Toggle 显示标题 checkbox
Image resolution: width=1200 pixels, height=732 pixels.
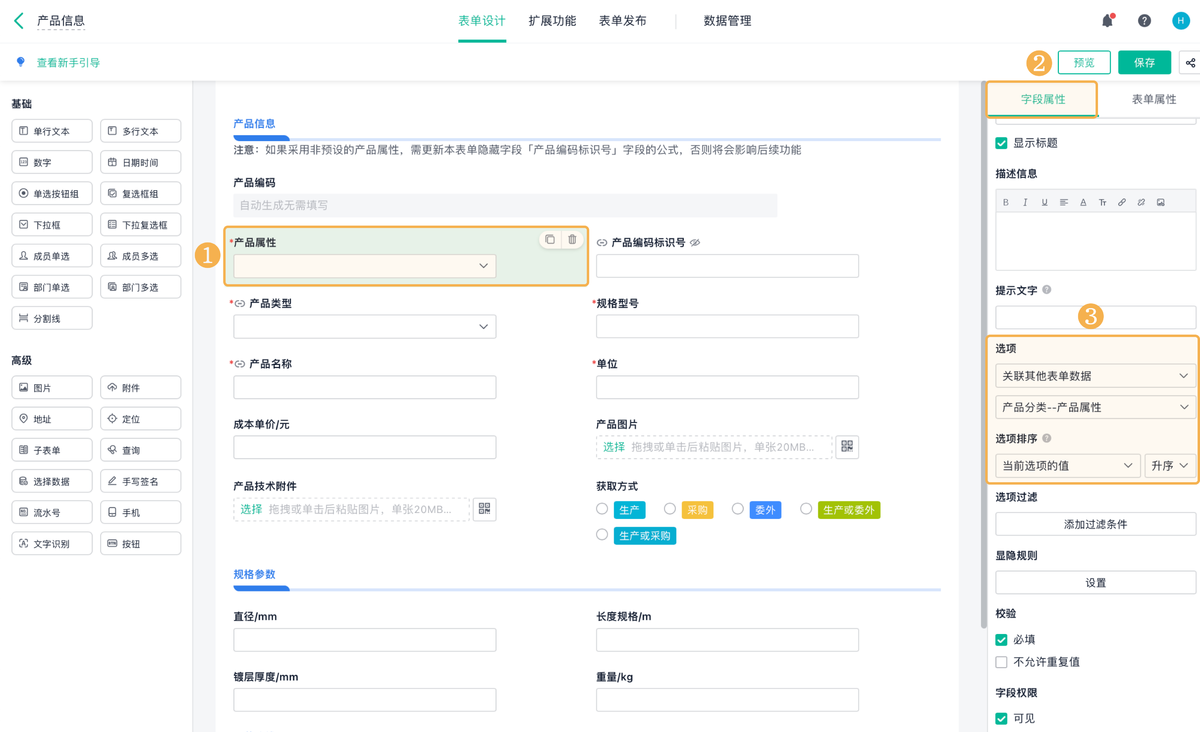coord(1001,143)
